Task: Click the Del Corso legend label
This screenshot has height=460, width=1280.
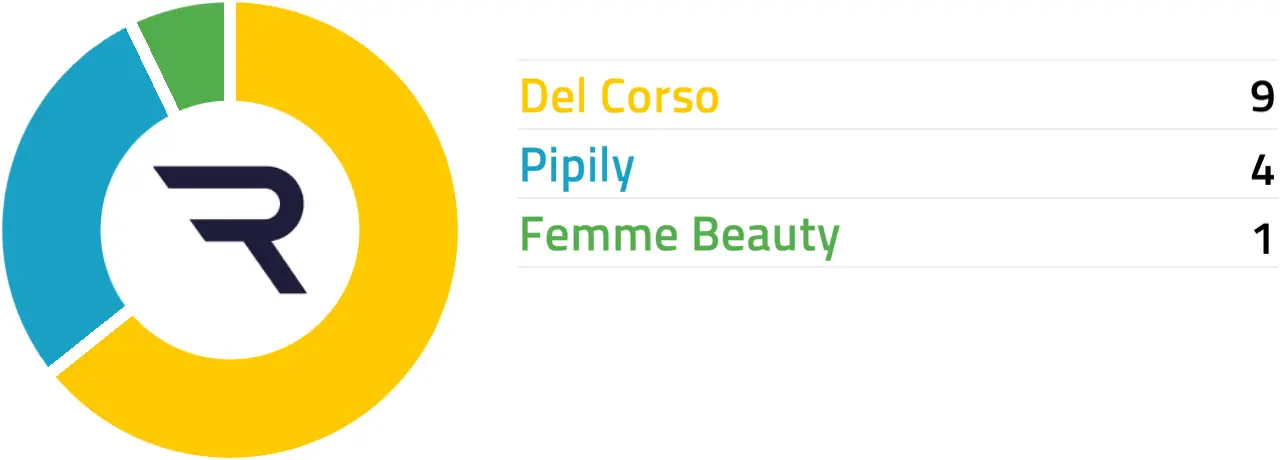Action: [619, 97]
